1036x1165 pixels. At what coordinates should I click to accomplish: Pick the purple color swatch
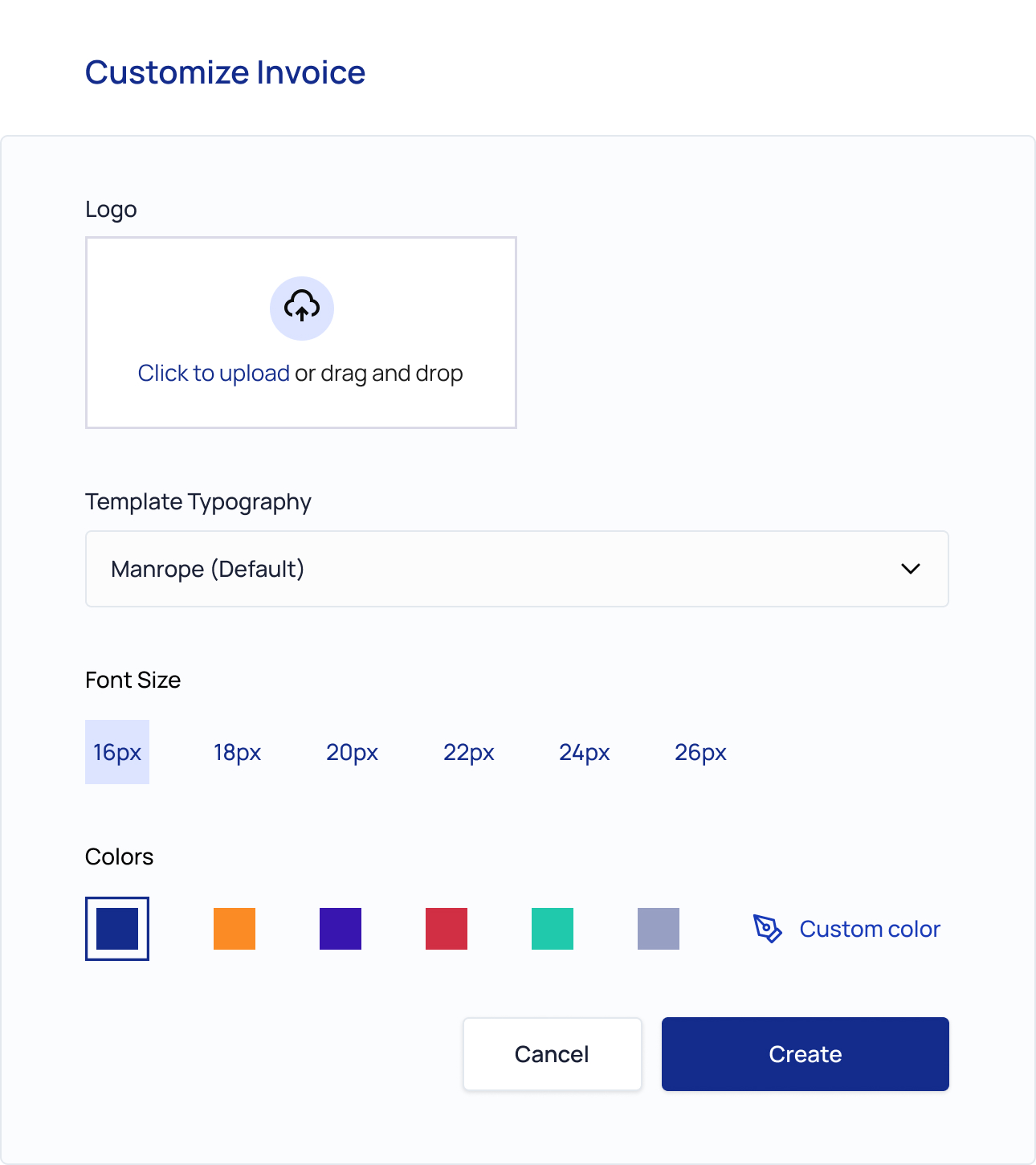tap(341, 929)
